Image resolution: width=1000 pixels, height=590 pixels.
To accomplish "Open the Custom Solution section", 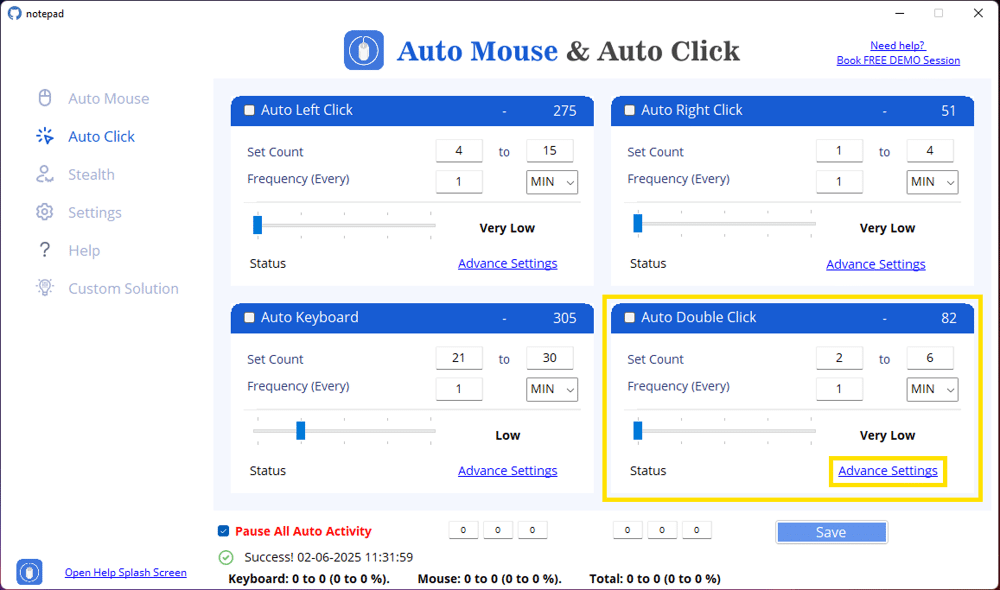I will pyautogui.click(x=123, y=288).
